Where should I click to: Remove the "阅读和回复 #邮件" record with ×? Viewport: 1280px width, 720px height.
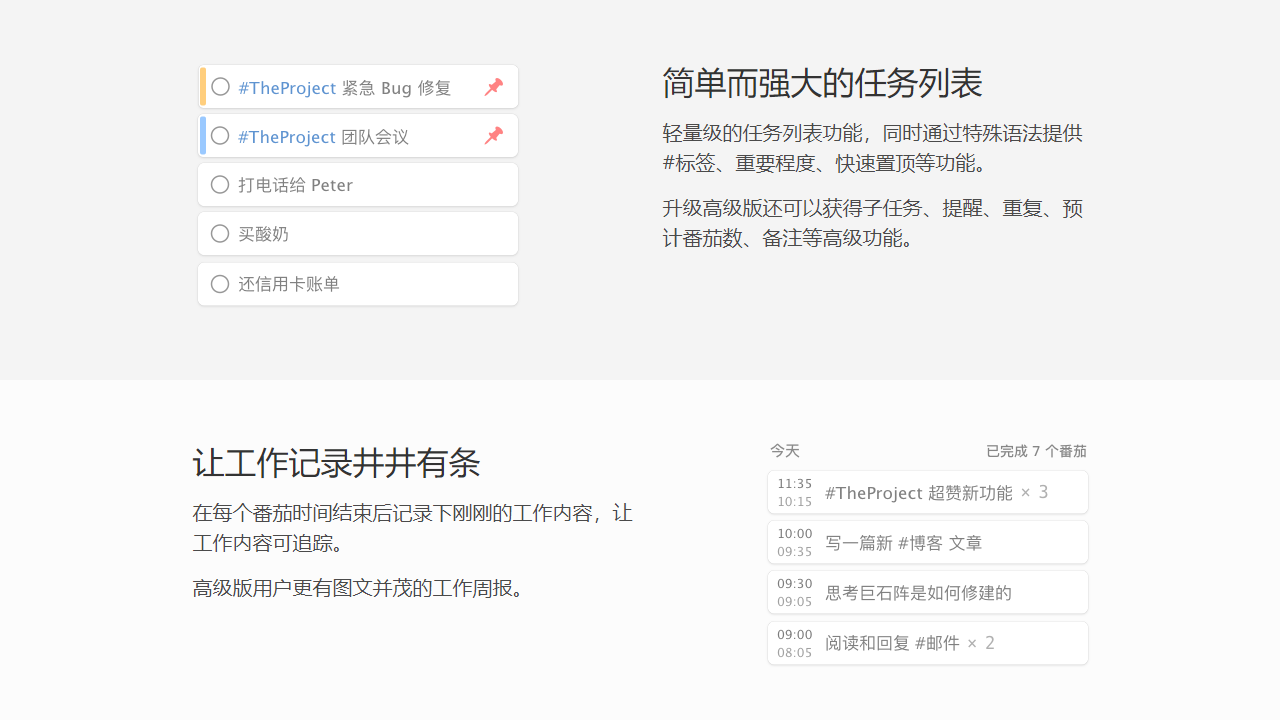(x=971, y=642)
